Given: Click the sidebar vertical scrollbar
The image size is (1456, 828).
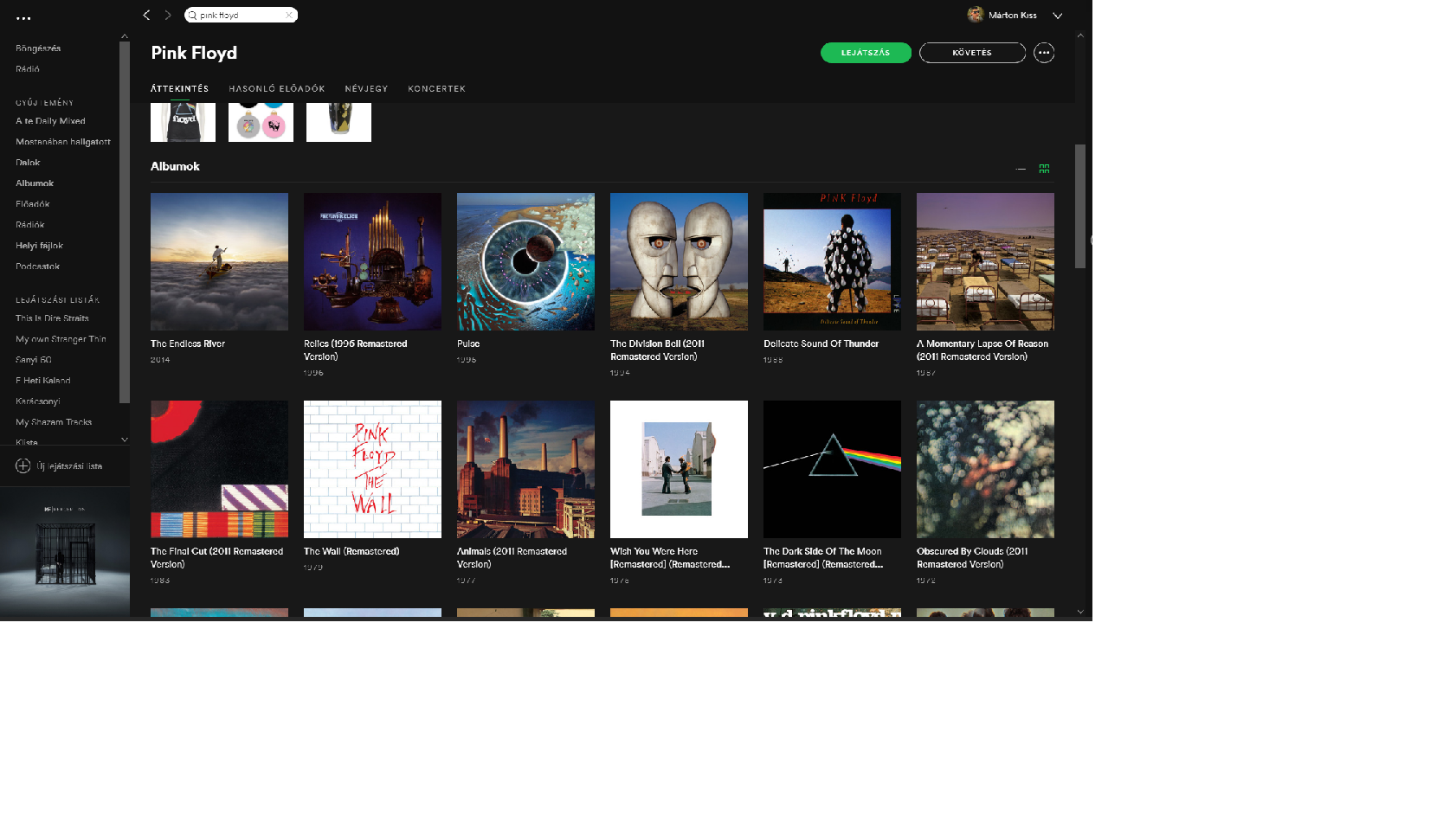Looking at the screenshot, I should click(125, 222).
